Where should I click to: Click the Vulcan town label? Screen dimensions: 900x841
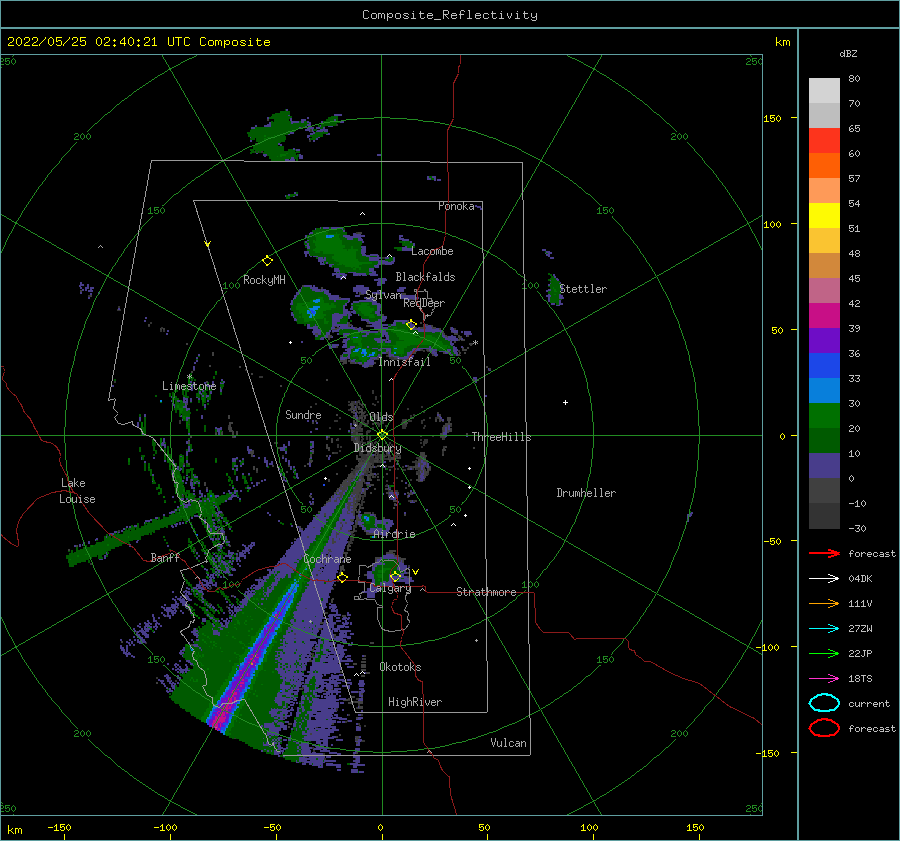click(x=508, y=743)
